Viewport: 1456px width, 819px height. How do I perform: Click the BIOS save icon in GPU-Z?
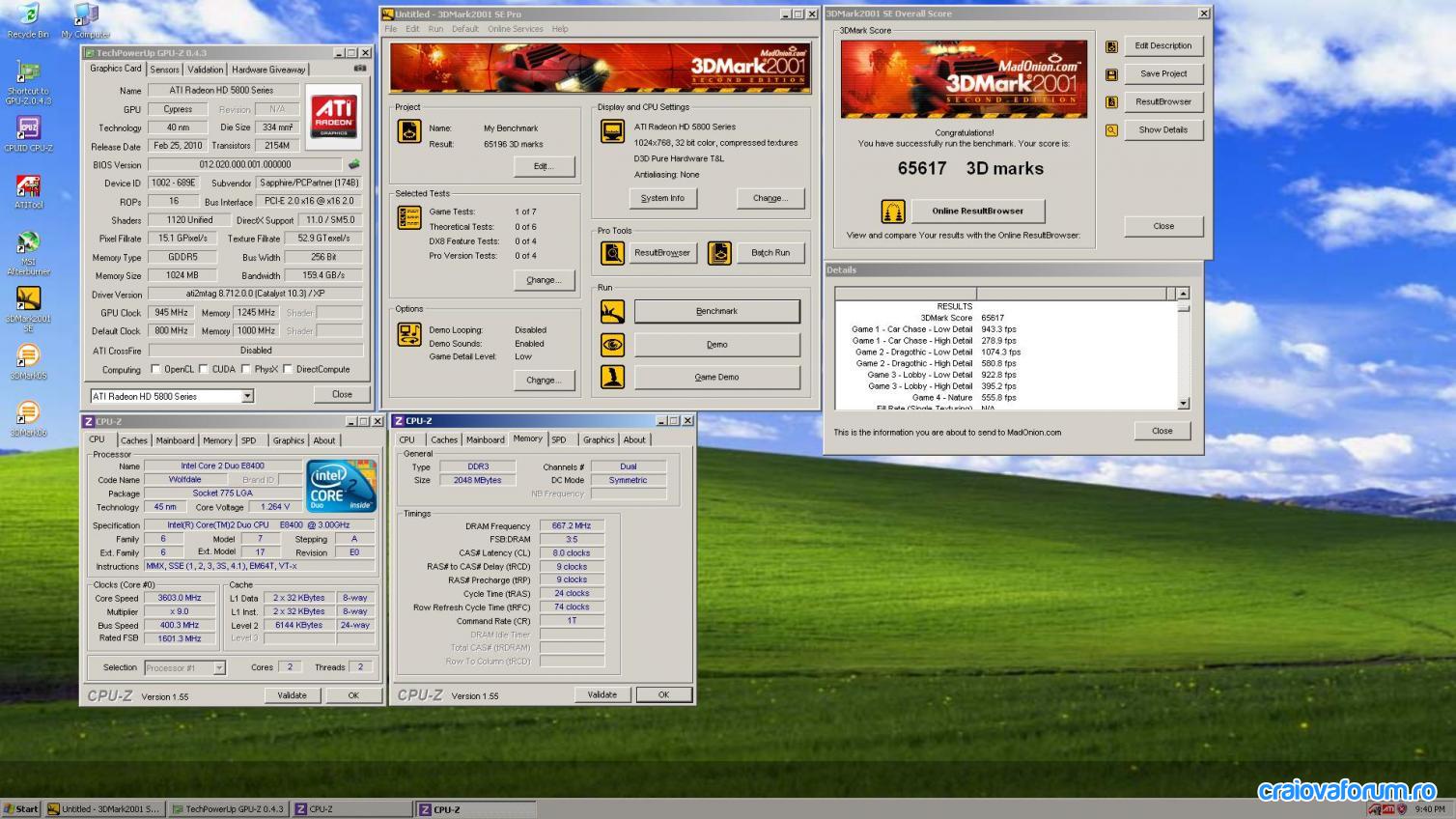[x=354, y=165]
